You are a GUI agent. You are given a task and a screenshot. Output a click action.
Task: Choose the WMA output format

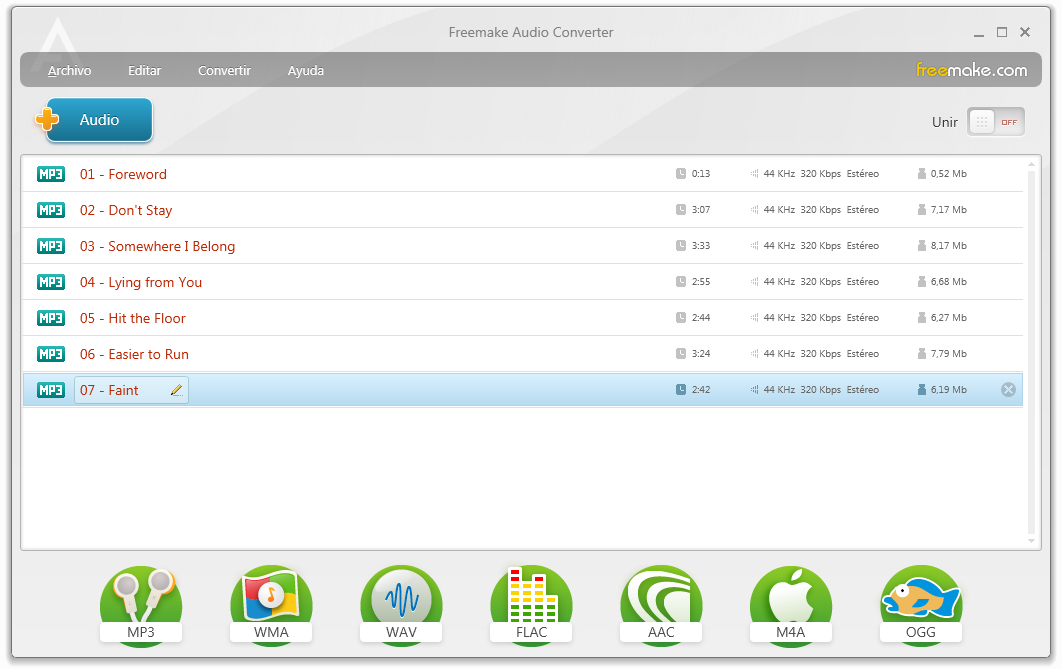[x=271, y=605]
